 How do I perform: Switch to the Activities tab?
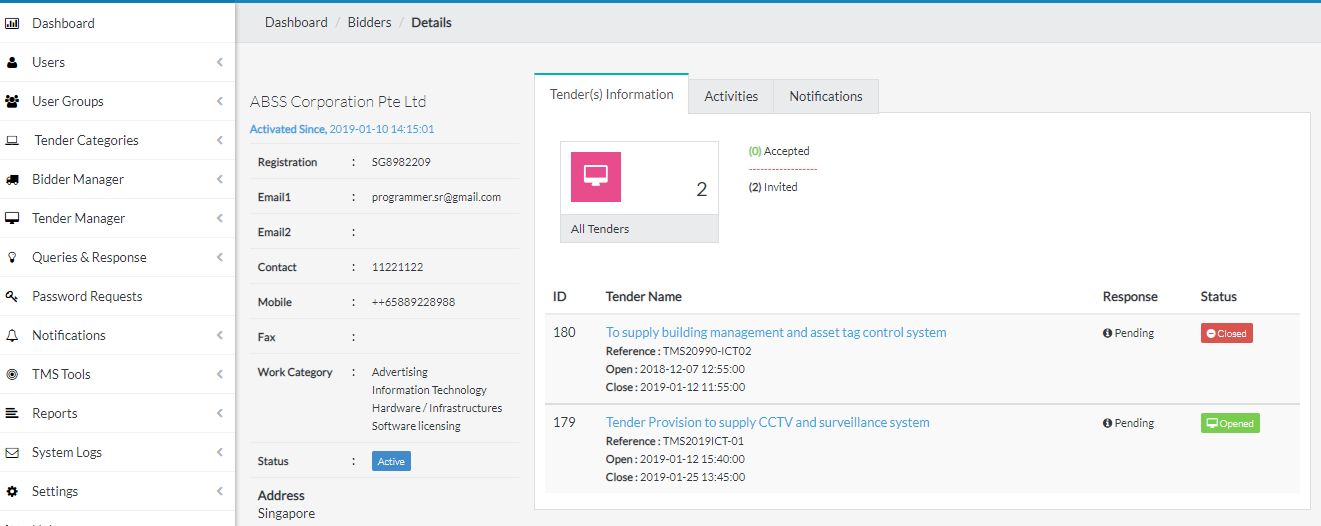(731, 96)
